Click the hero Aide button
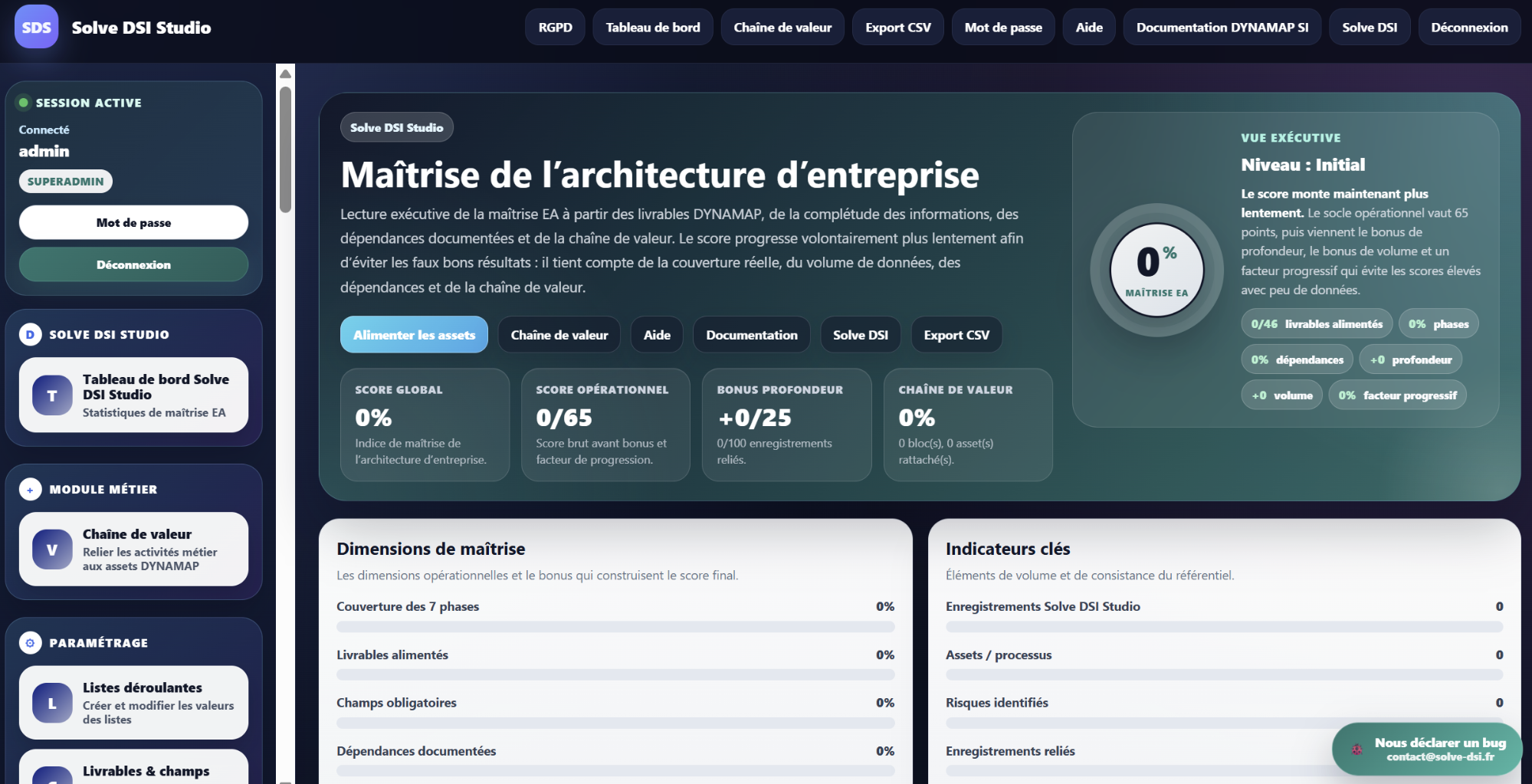 [657, 335]
